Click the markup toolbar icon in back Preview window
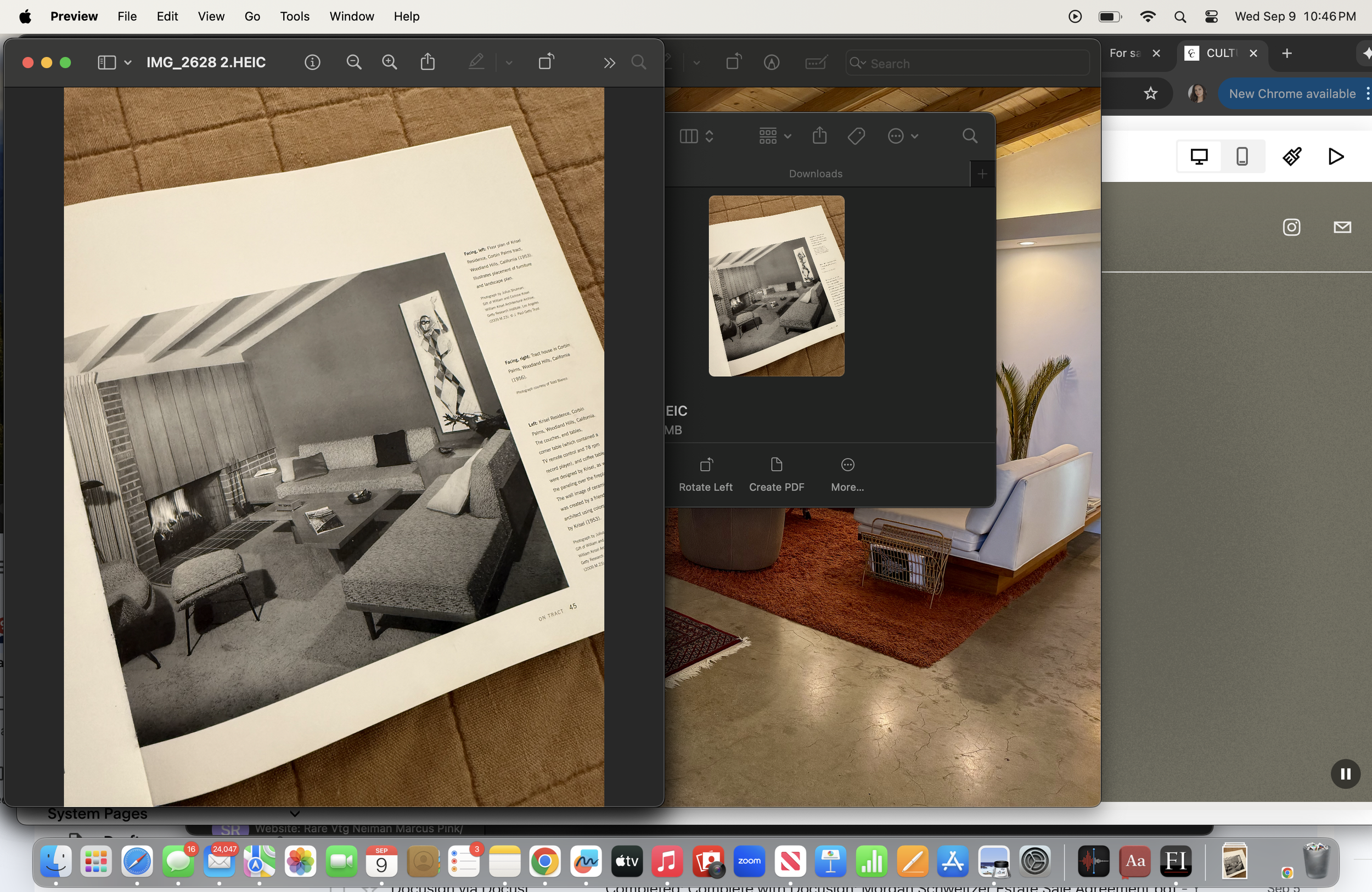Screen dimensions: 1372x892 (772, 62)
